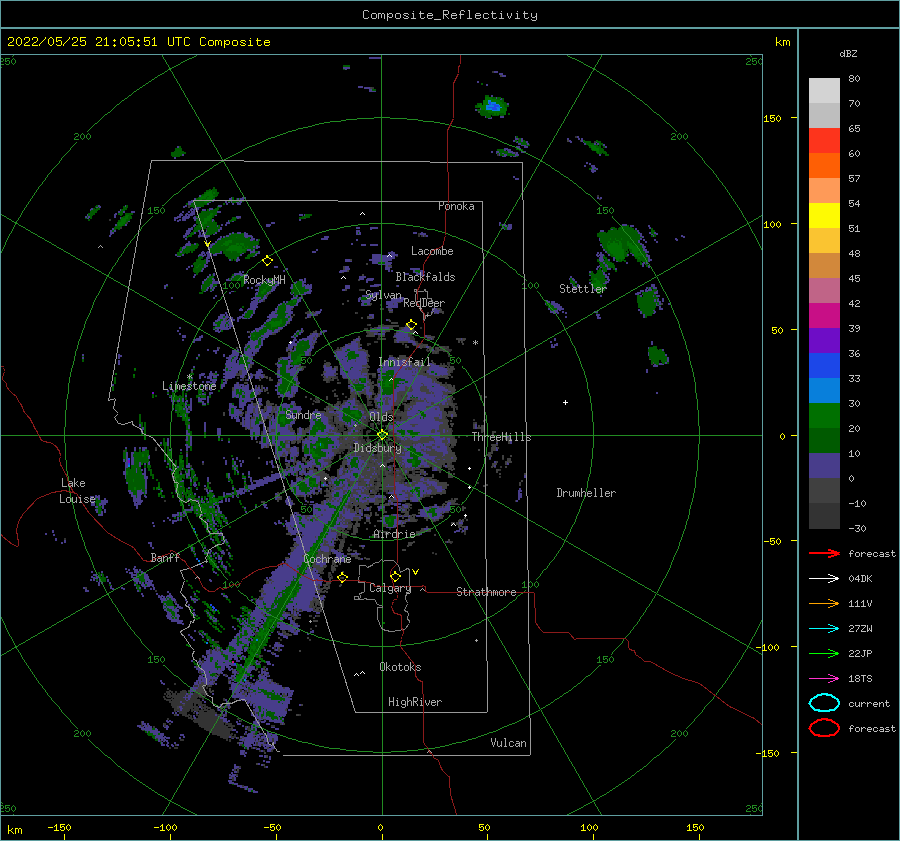Viewport: 900px width, 841px height.
Task: Click the Okotoks label
Action: 400,667
